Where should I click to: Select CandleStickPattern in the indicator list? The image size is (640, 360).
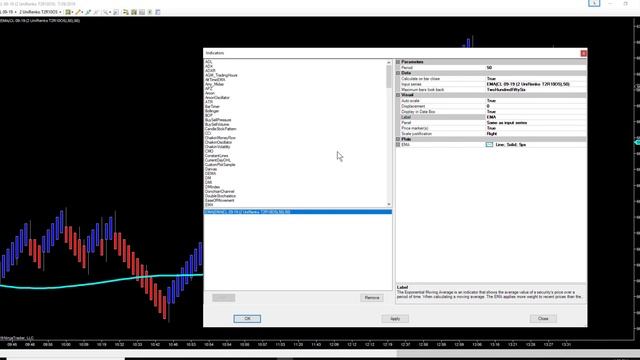[x=221, y=129]
